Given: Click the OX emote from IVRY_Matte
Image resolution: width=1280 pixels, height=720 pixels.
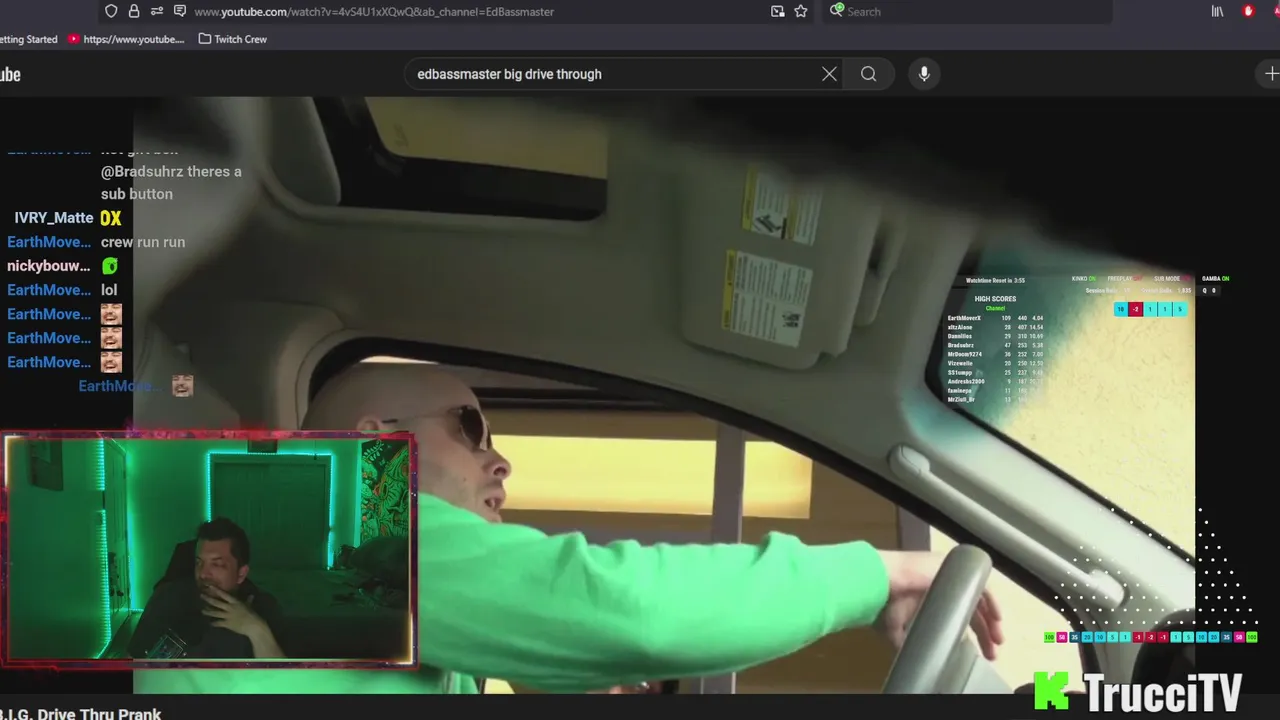Looking at the screenshot, I should pyautogui.click(x=110, y=218).
